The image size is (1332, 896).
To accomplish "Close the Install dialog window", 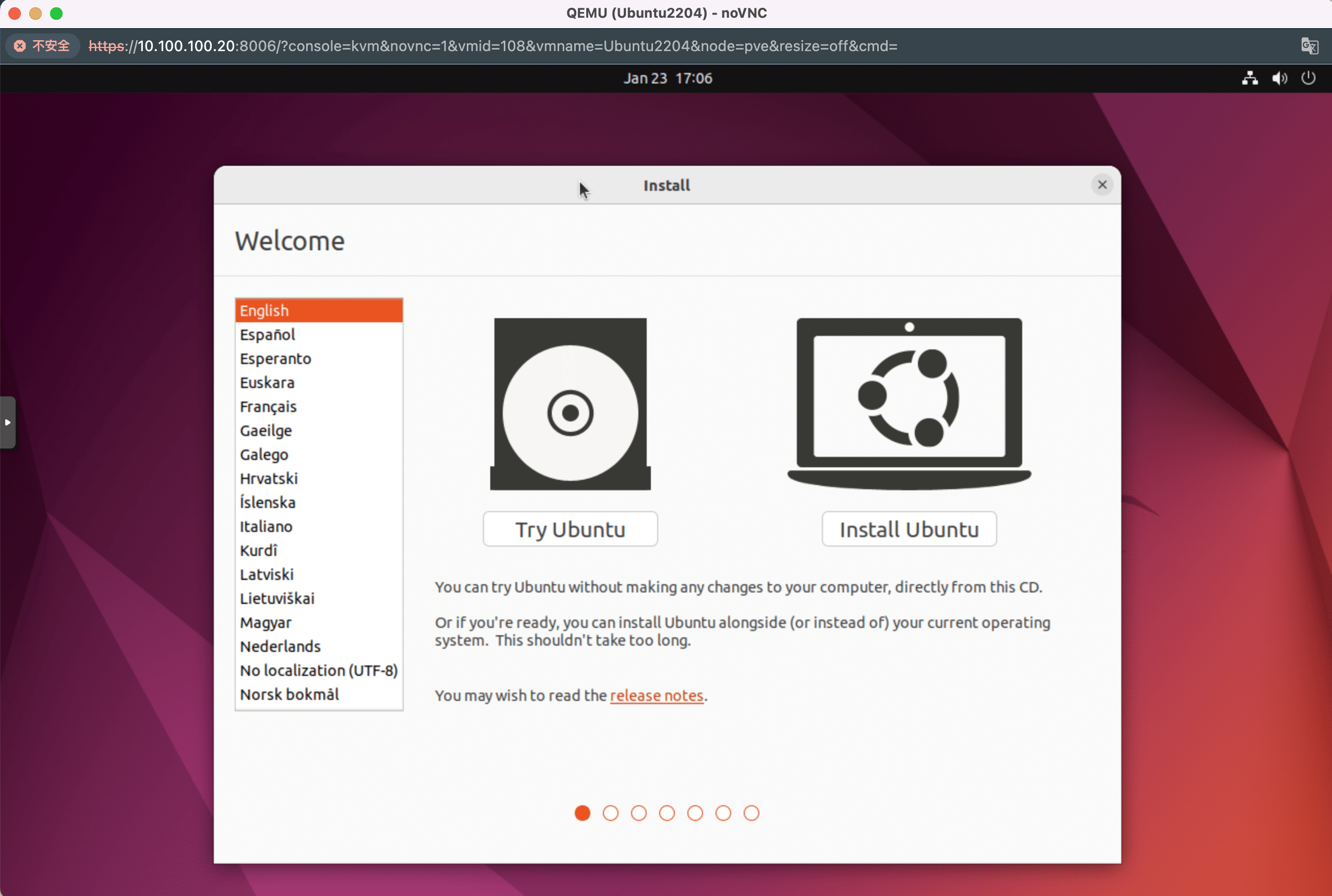I will pos(1103,185).
